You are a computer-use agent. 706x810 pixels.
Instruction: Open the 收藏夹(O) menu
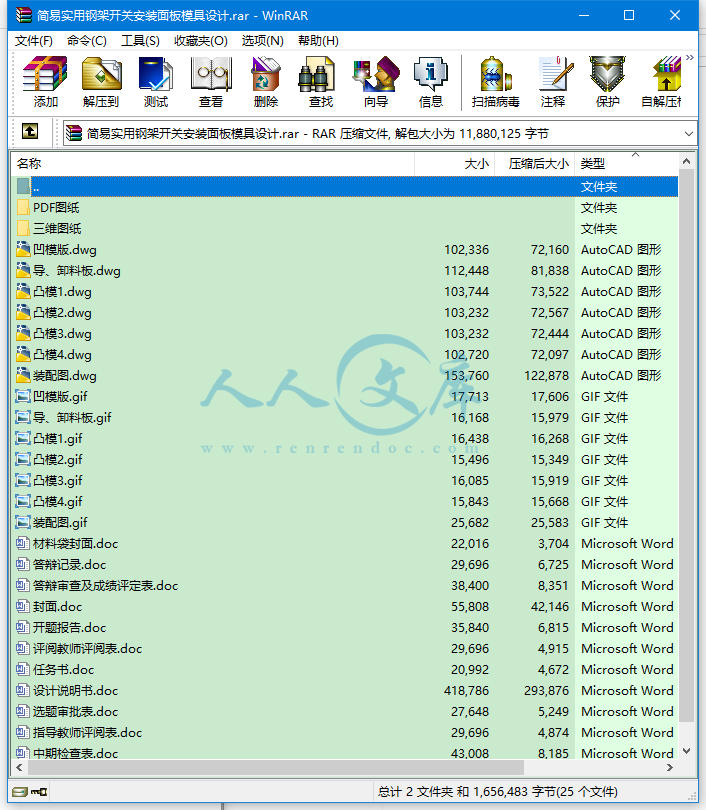[x=200, y=41]
